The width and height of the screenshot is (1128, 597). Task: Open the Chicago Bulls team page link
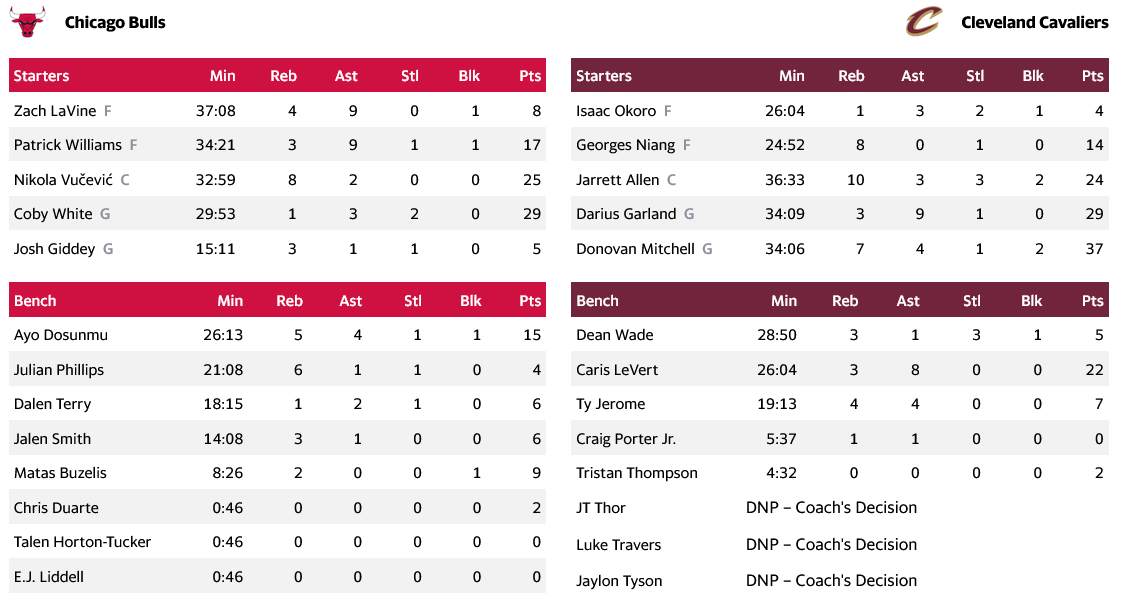(x=115, y=22)
